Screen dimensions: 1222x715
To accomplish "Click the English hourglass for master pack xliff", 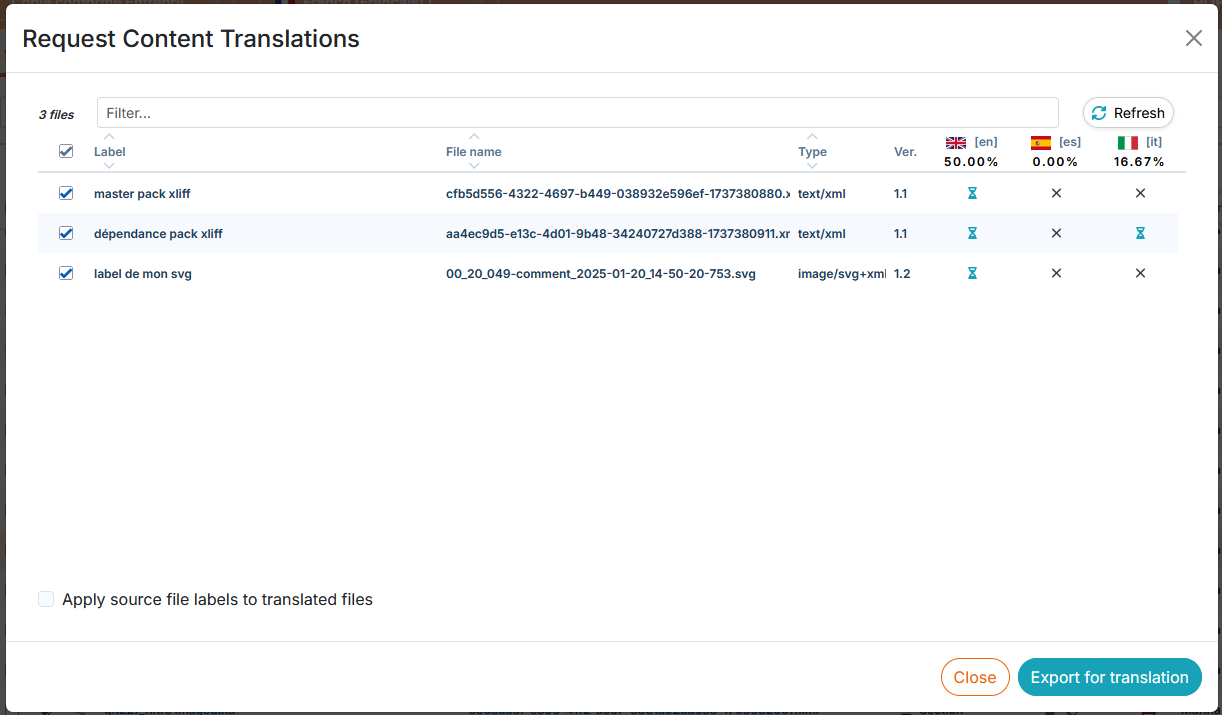I will [x=972, y=193].
